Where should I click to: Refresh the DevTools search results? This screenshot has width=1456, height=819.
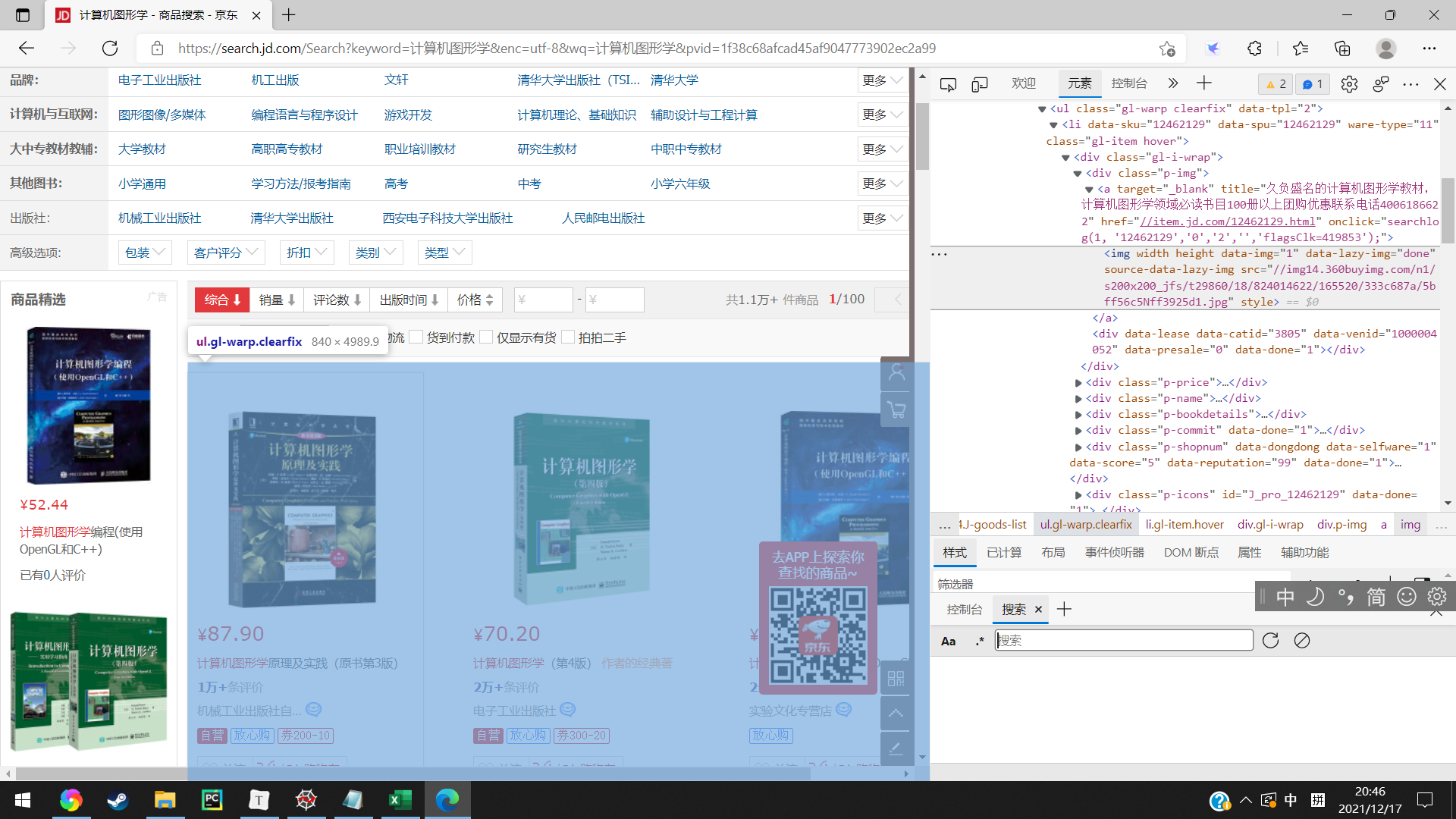1271,641
